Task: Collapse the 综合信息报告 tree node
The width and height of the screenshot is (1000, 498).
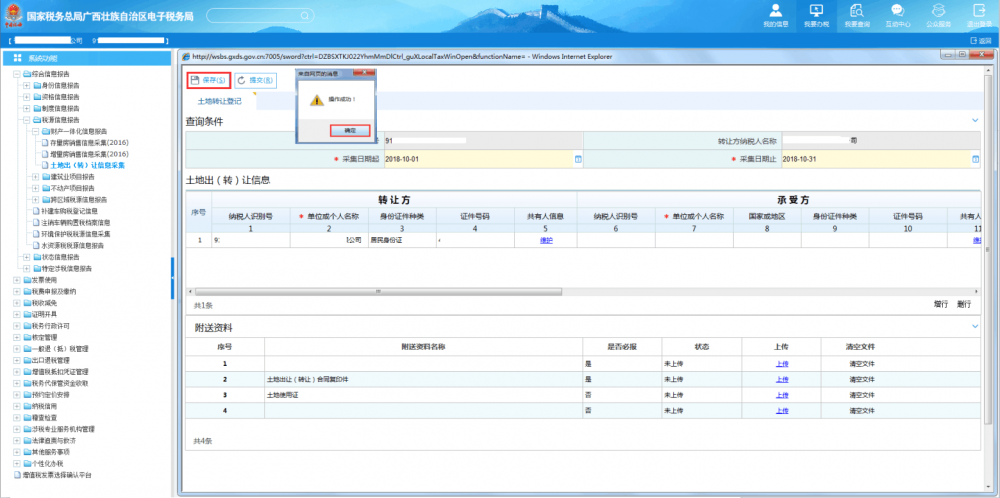Action: (x=15, y=74)
